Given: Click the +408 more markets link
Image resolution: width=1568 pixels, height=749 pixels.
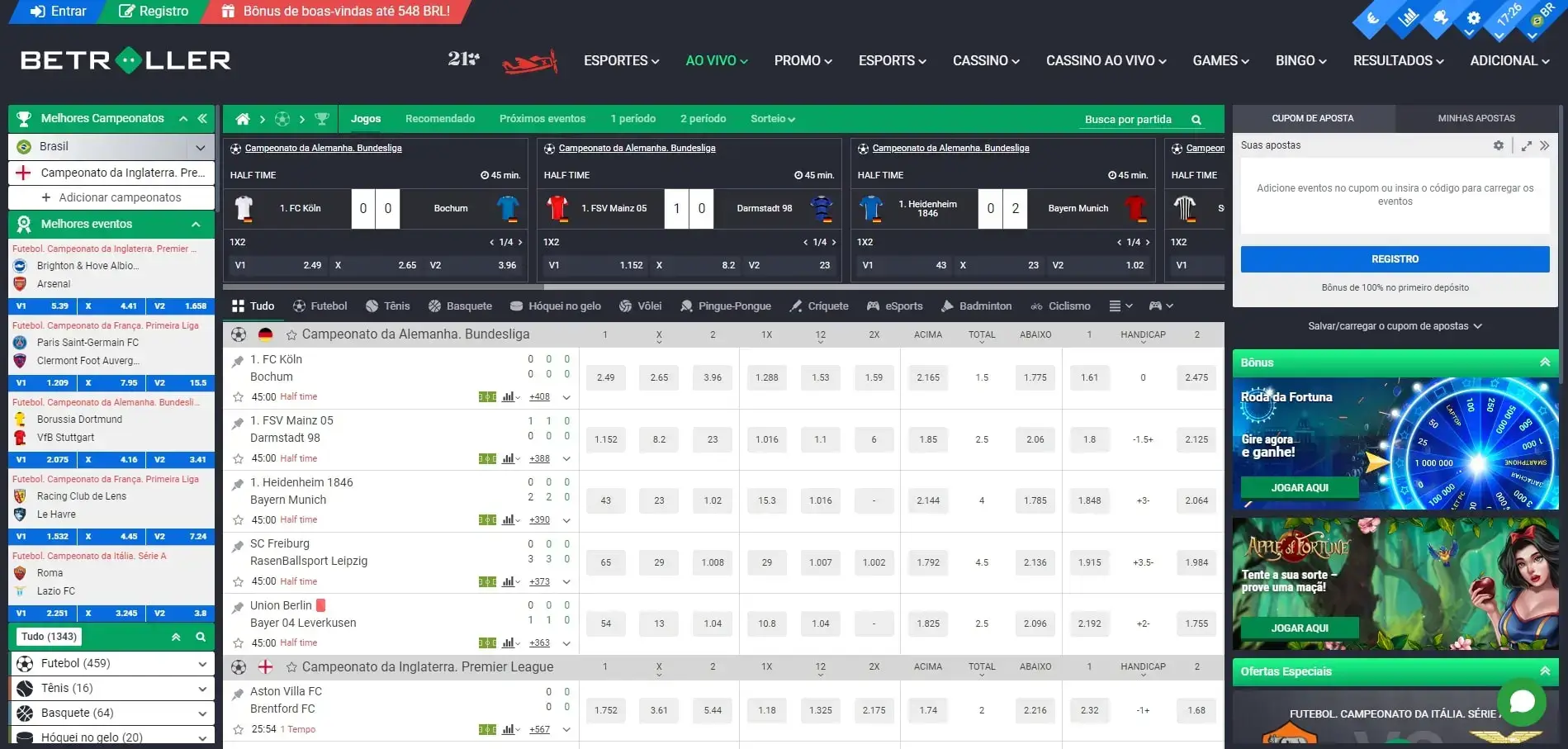Looking at the screenshot, I should click(x=539, y=397).
